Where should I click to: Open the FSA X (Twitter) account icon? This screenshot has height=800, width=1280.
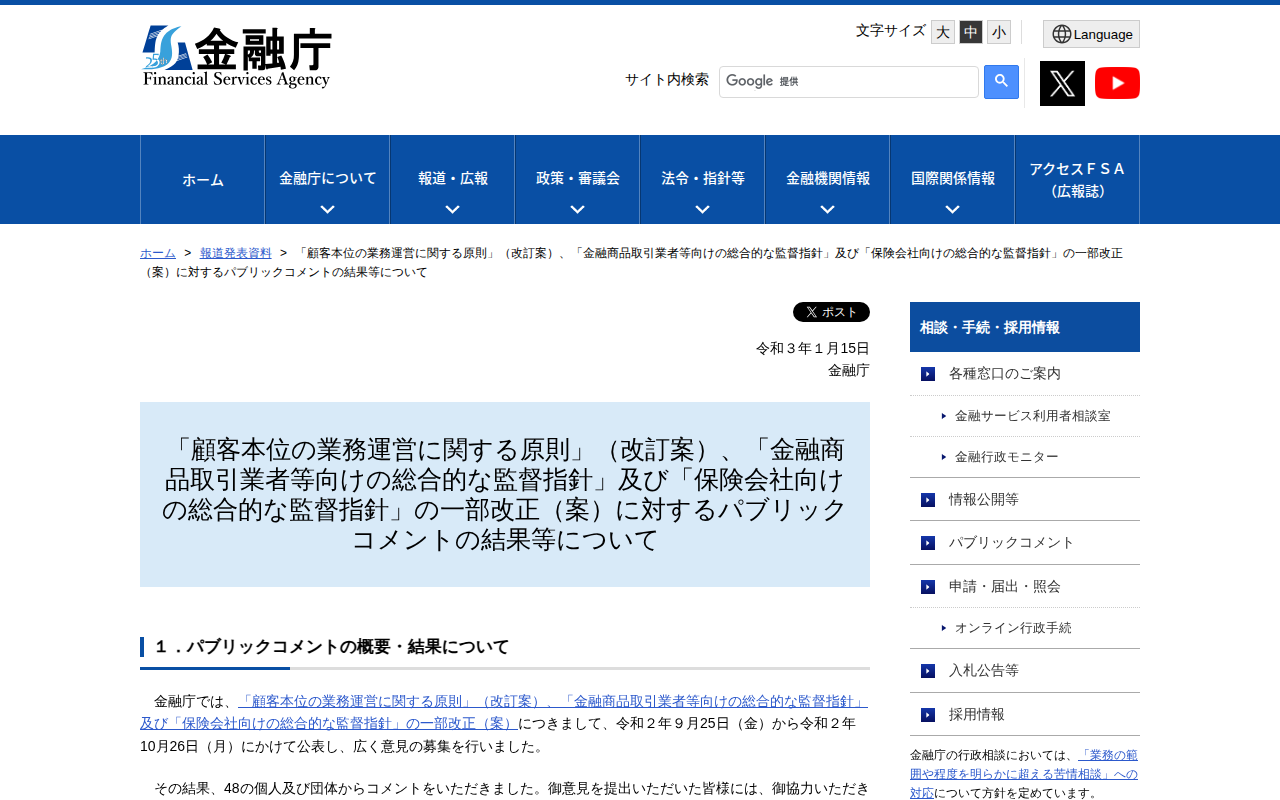point(1062,82)
